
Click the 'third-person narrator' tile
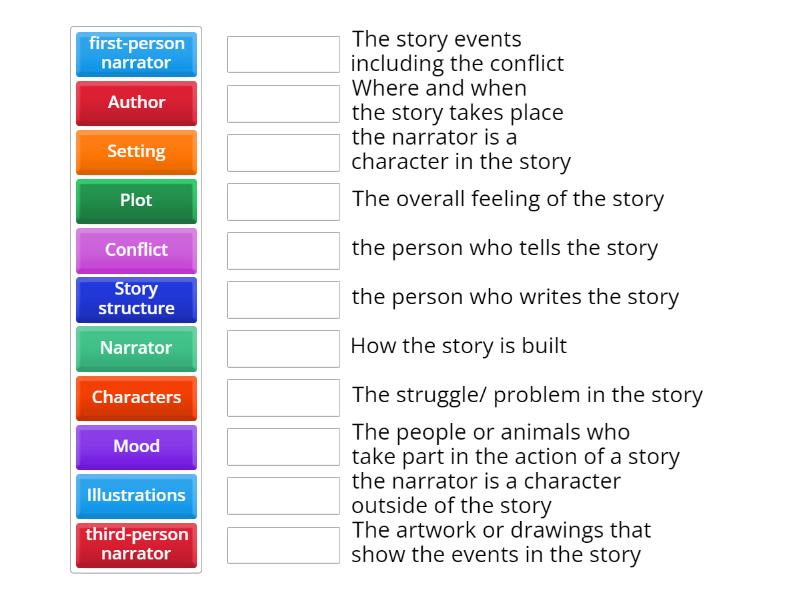[137, 545]
